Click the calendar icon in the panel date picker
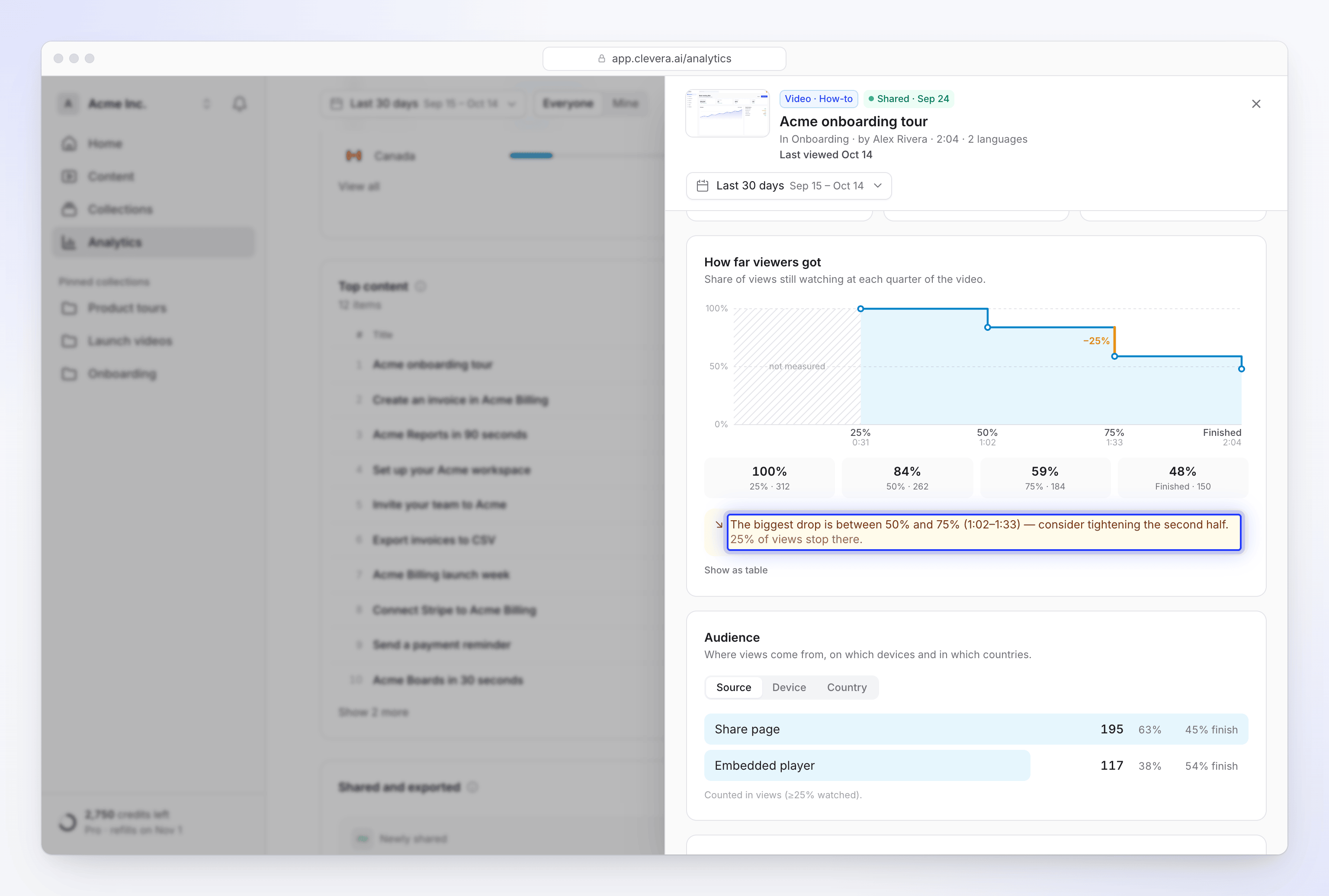 tap(703, 186)
